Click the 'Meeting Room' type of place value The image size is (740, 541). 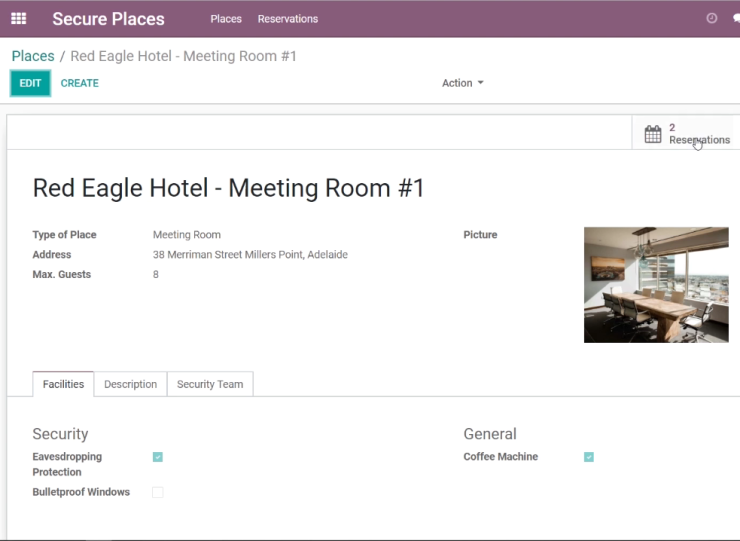[186, 235]
